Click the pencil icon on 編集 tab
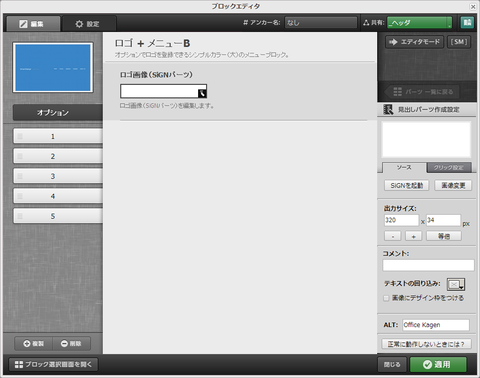The image size is (480, 378). (23, 24)
